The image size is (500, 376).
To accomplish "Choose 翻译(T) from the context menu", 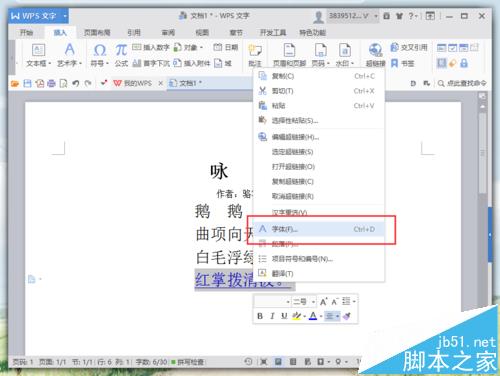I will pos(319,274).
